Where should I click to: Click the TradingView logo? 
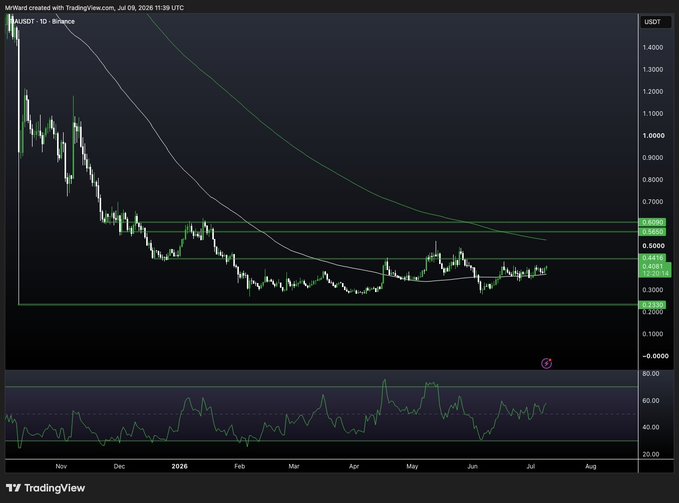click(45, 488)
